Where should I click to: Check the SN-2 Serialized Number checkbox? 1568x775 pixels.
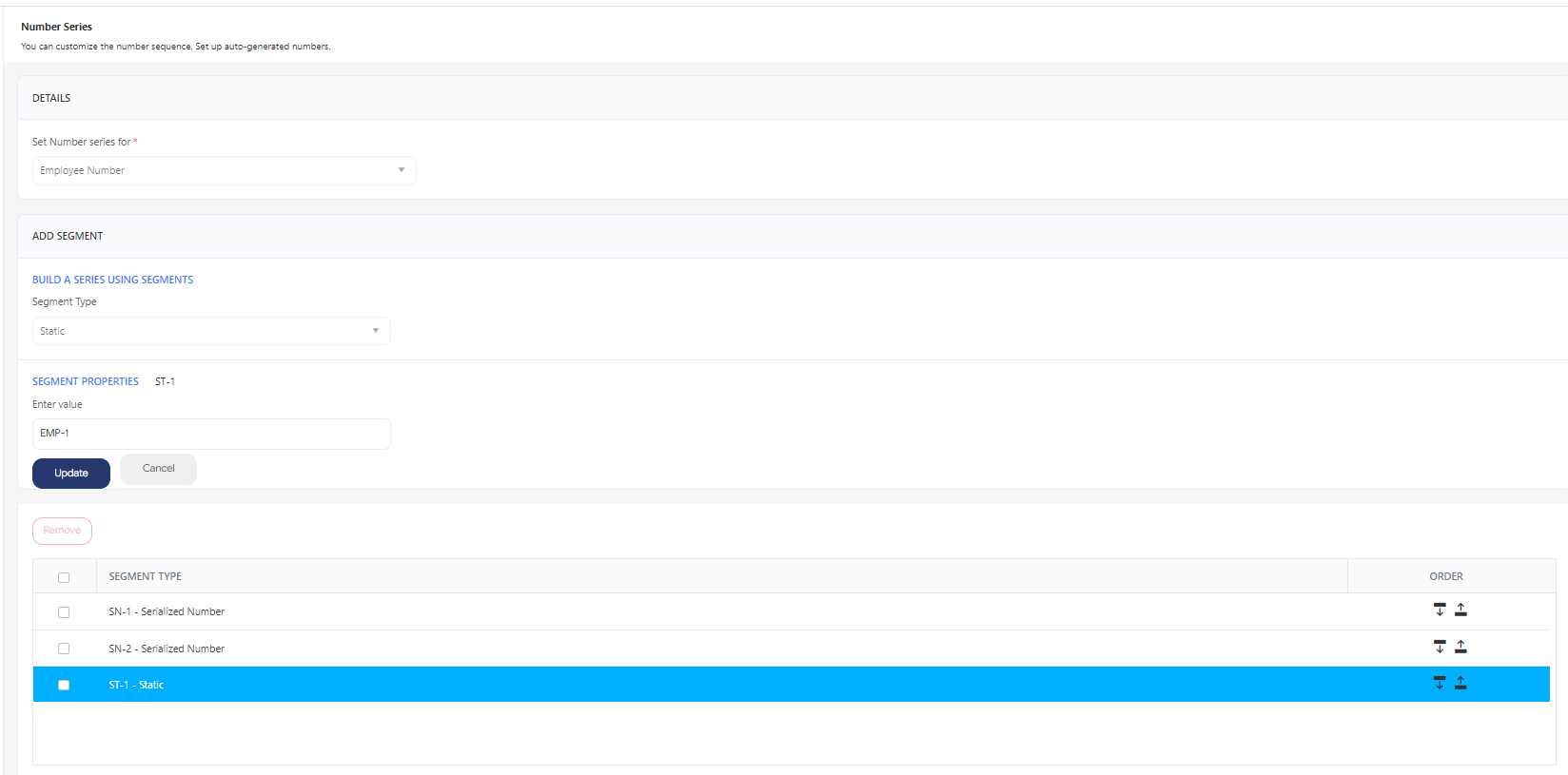[x=64, y=649]
